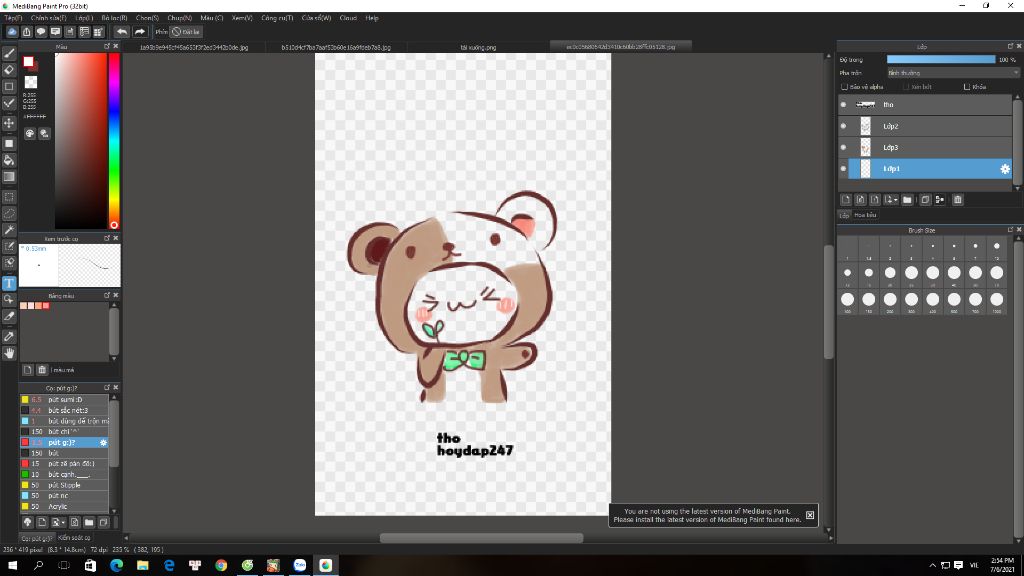Switch to the Hoa tiêu tab
Viewport: 1024px width, 576px height.
point(865,215)
